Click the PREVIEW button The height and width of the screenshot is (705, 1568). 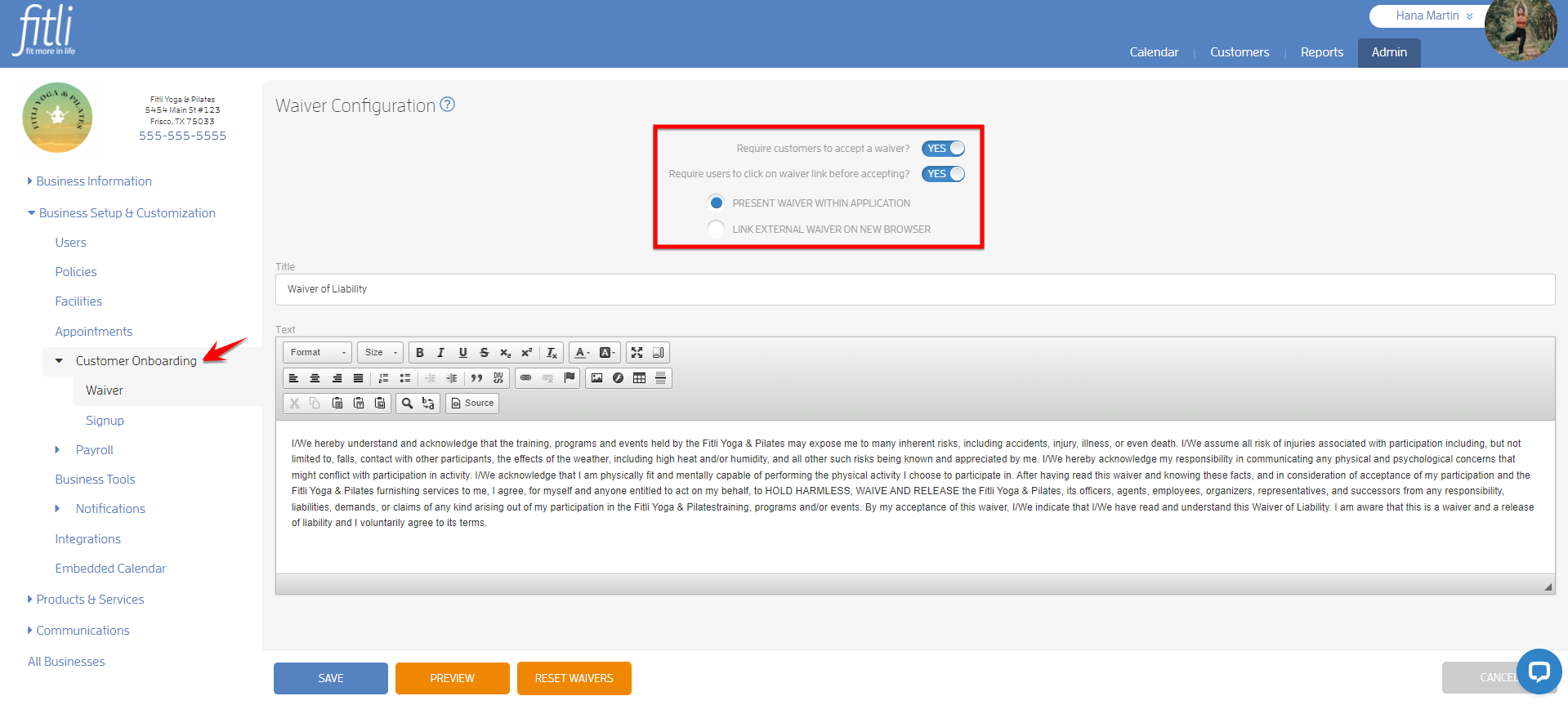453,678
